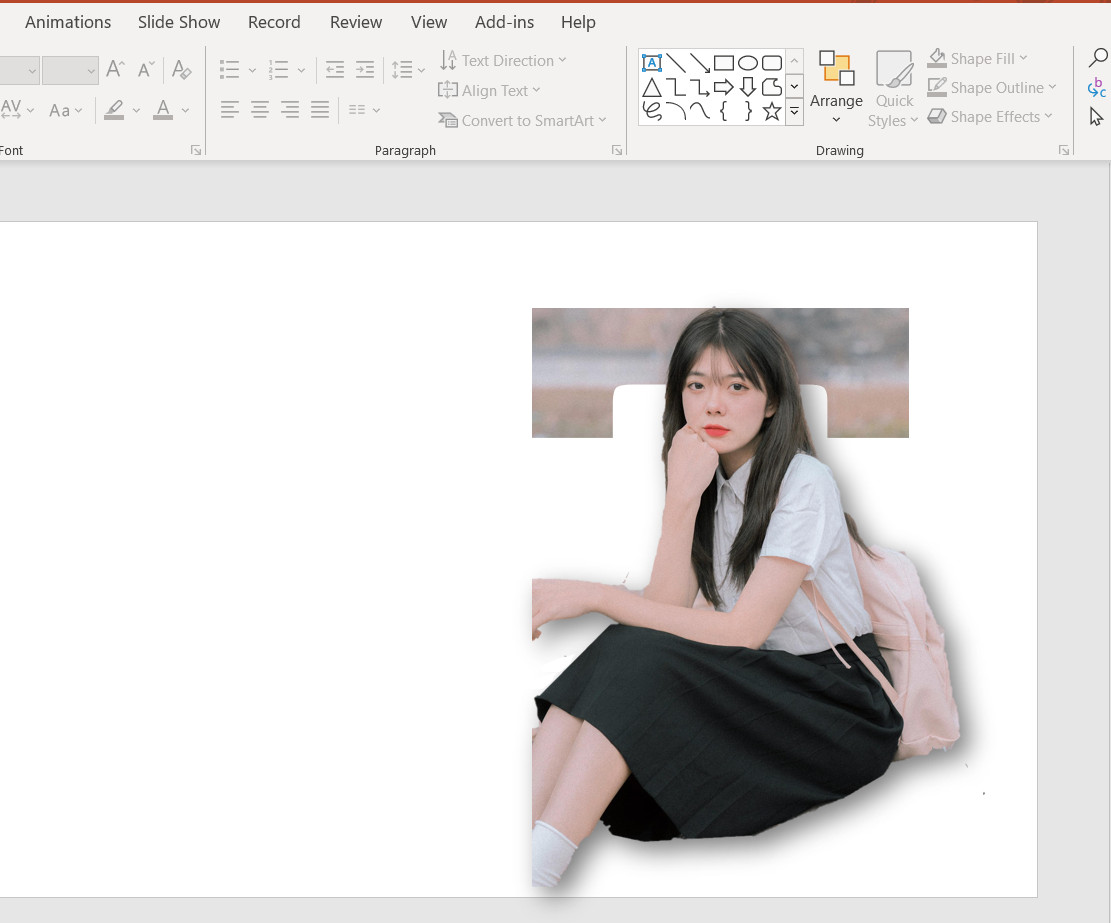
Task: Insert the 5-Point Star shape
Action: (x=772, y=111)
